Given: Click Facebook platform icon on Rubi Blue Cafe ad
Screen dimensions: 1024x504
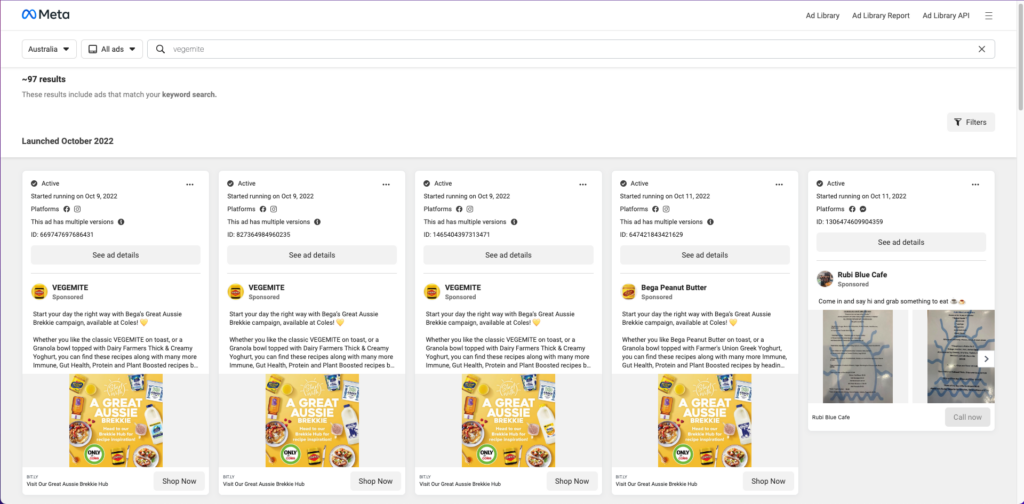Looking at the screenshot, I should (x=852, y=209).
